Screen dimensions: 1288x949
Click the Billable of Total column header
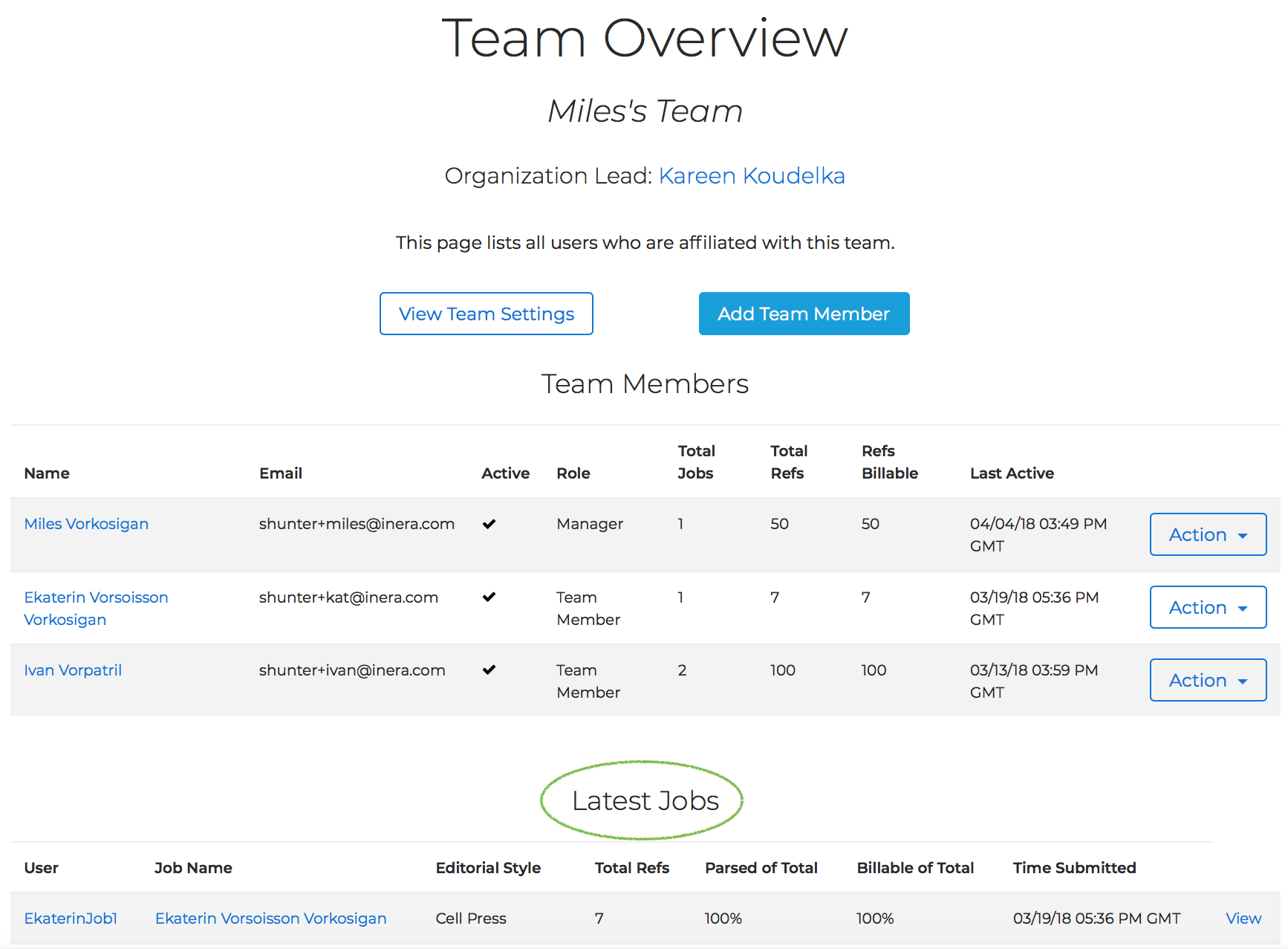click(915, 868)
